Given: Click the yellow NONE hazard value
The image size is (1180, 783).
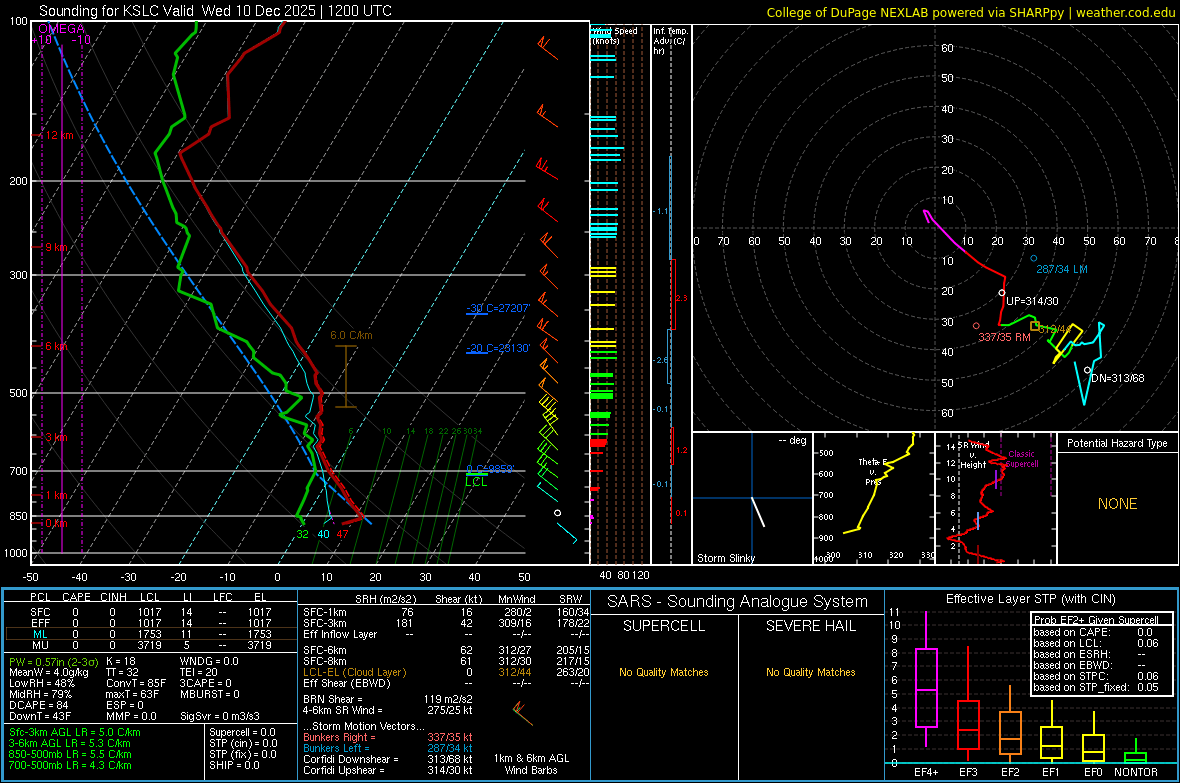Looking at the screenshot, I should click(1117, 504).
